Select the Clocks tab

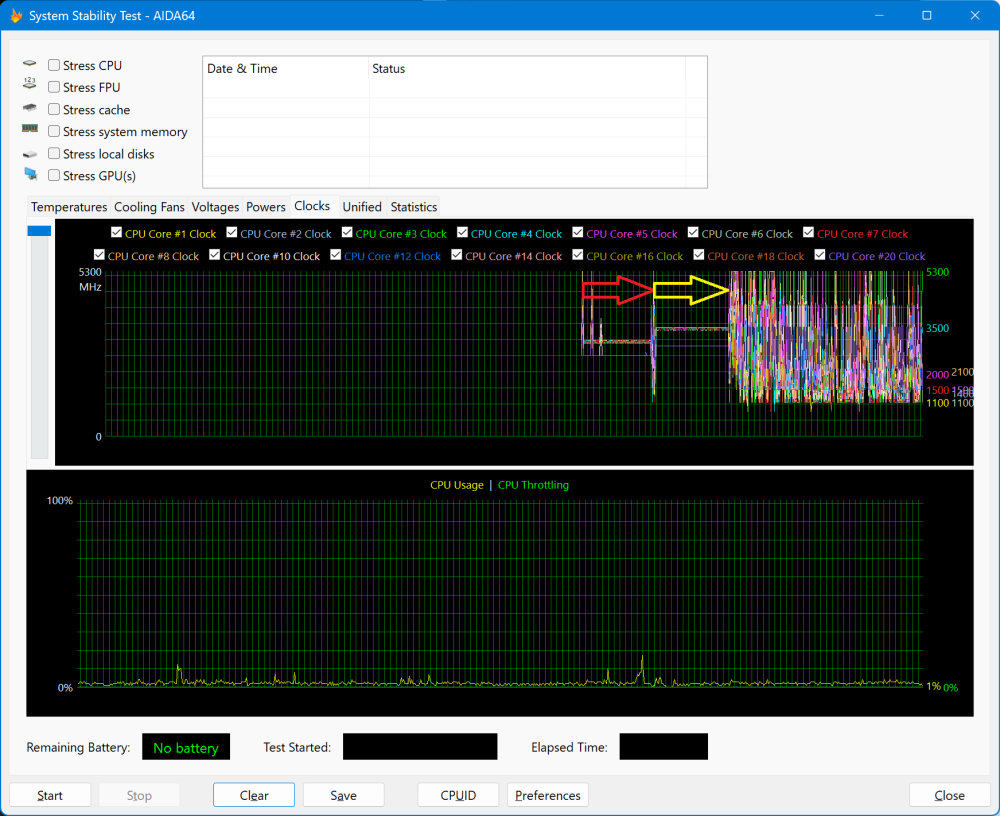(312, 205)
